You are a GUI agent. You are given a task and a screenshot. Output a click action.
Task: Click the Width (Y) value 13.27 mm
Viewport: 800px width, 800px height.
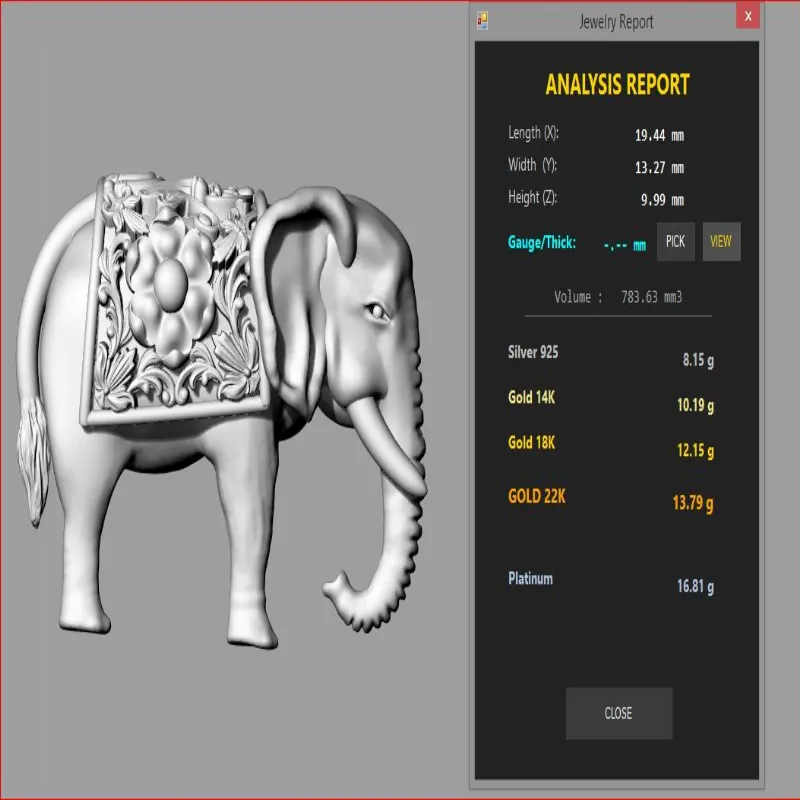pyautogui.click(x=659, y=167)
